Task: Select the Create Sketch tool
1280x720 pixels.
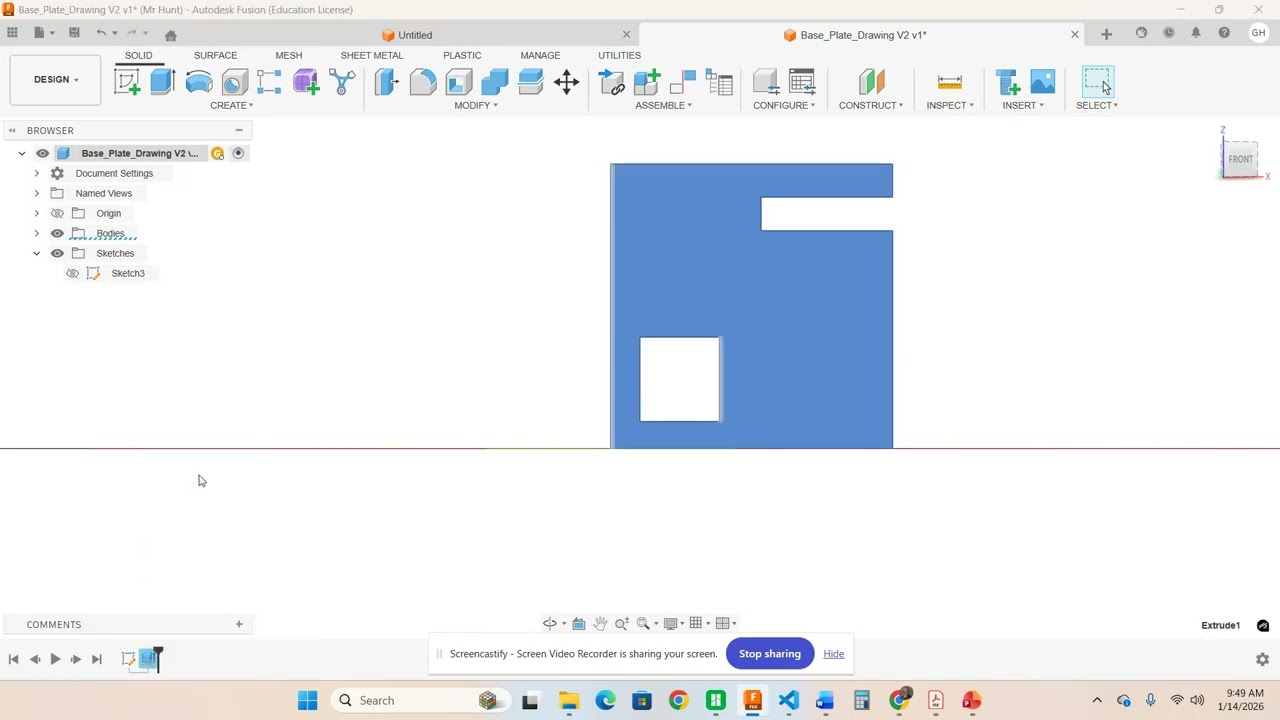Action: point(127,82)
